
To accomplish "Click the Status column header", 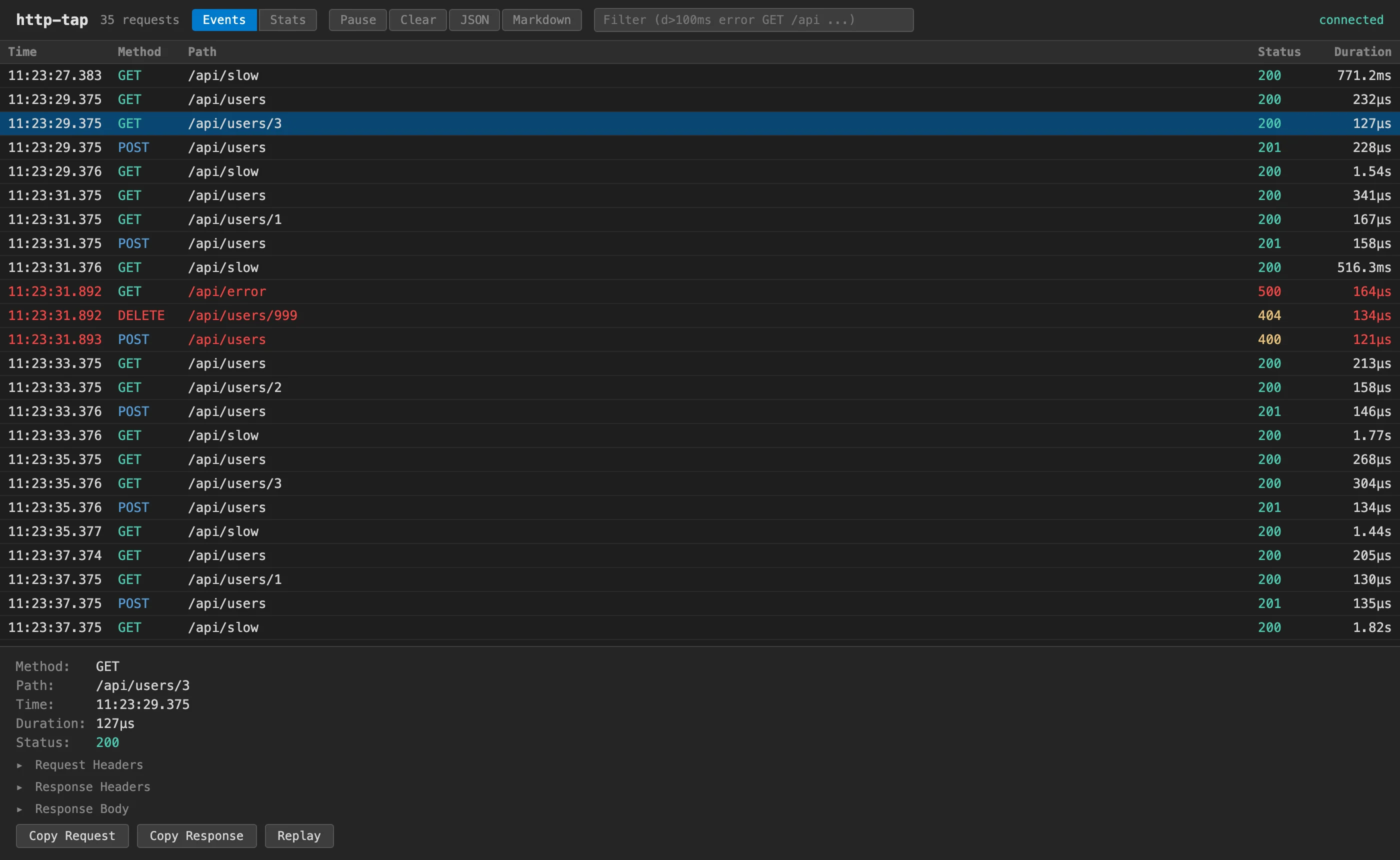I will pos(1279,52).
